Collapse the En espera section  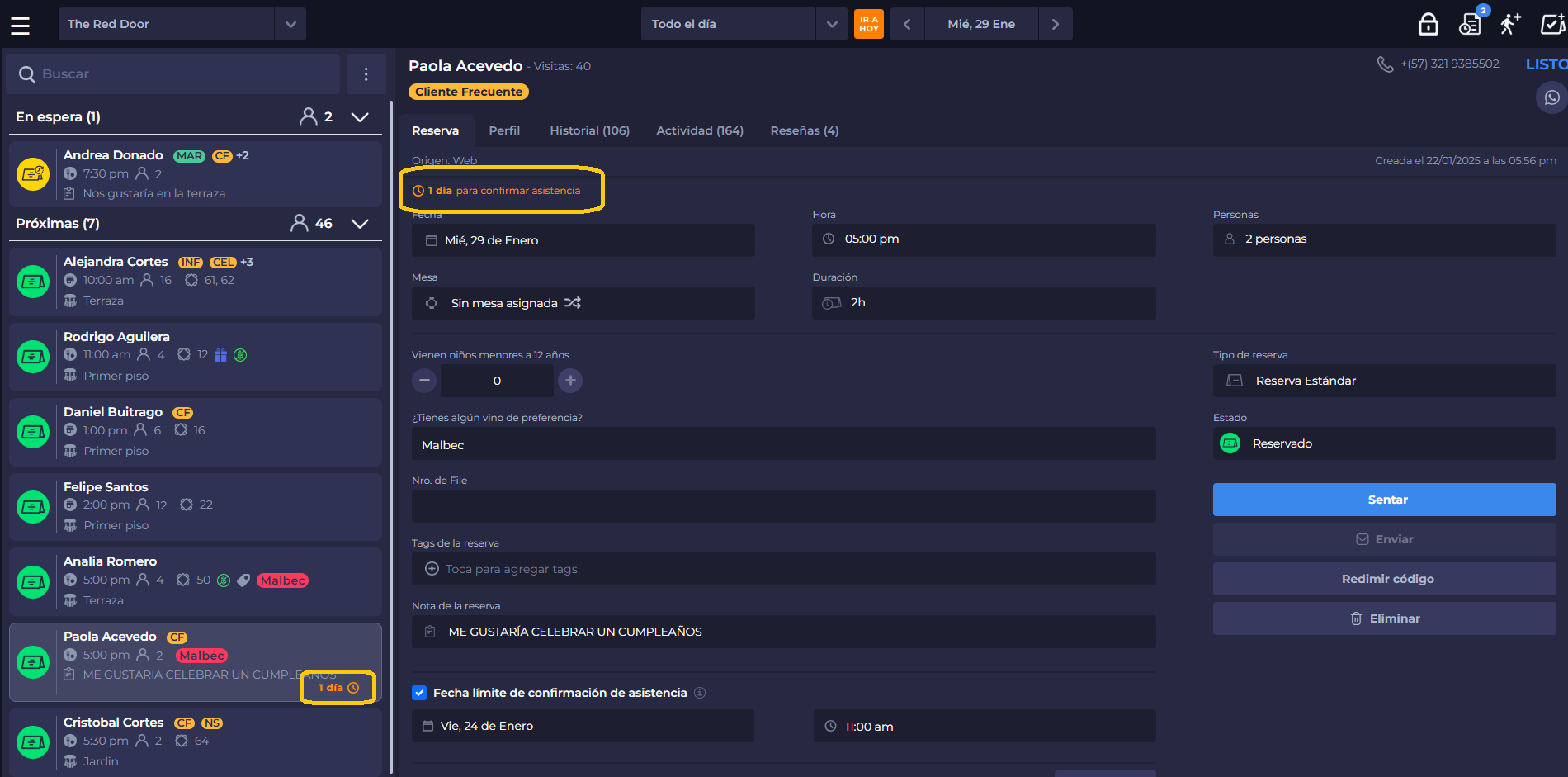[360, 117]
